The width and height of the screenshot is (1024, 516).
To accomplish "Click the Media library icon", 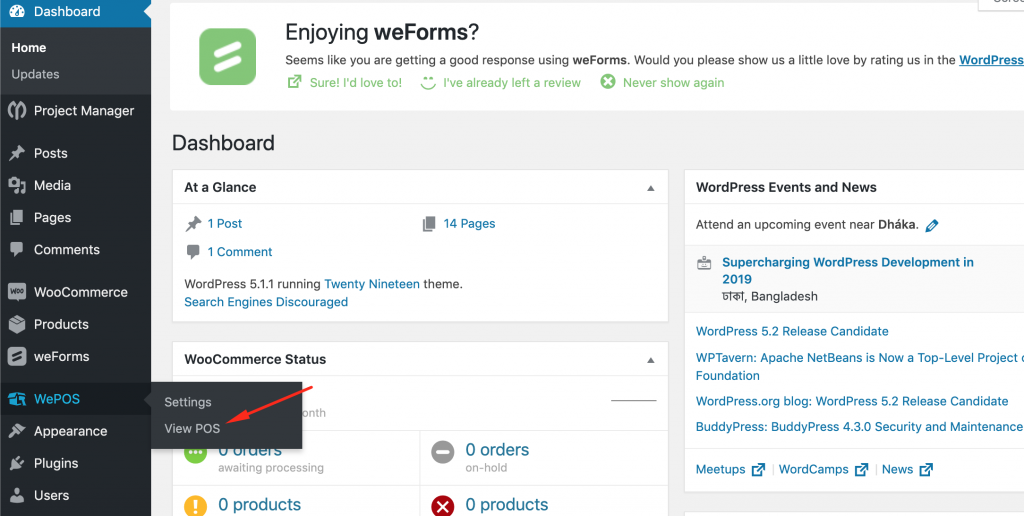I will coord(17,185).
